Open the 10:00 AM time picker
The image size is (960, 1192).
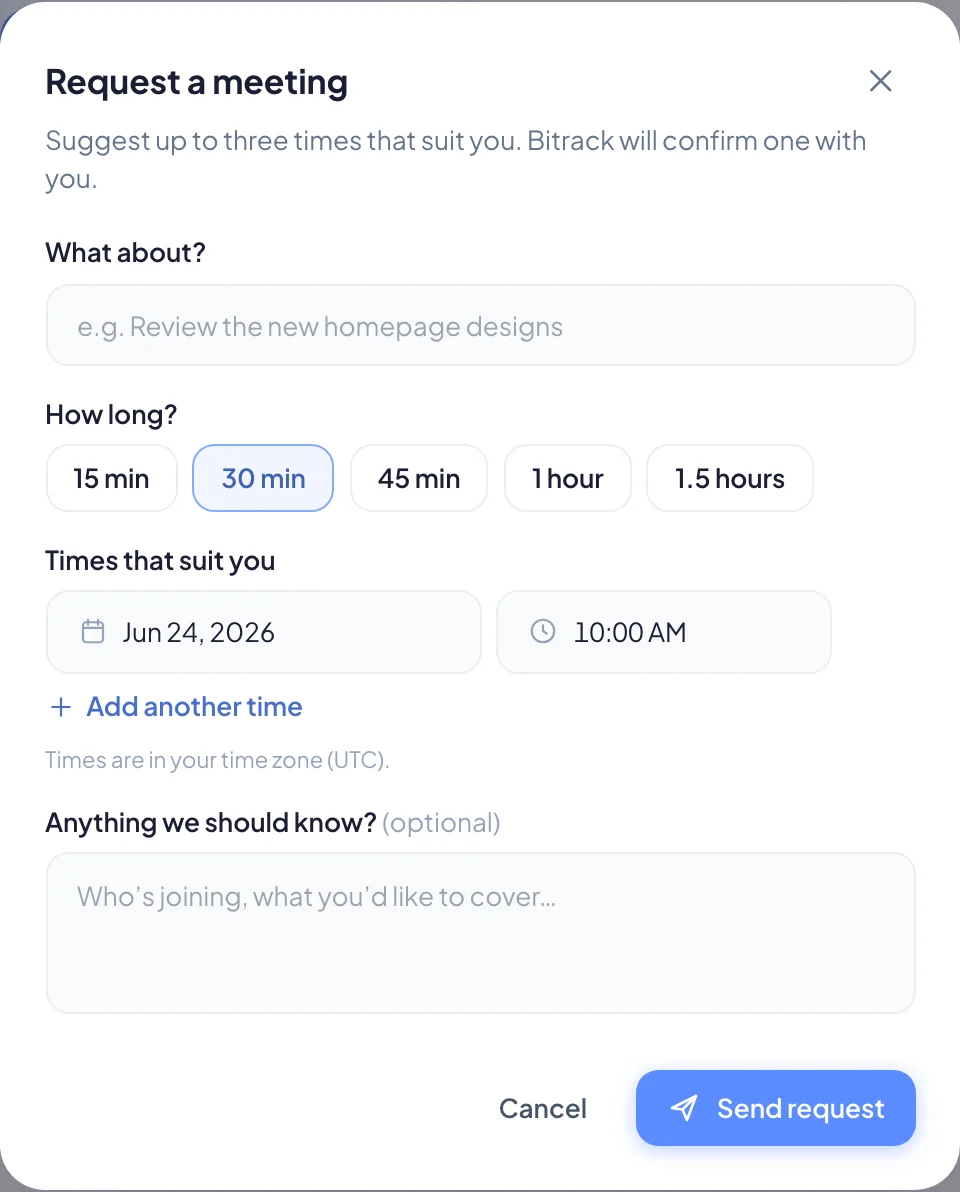click(x=664, y=632)
